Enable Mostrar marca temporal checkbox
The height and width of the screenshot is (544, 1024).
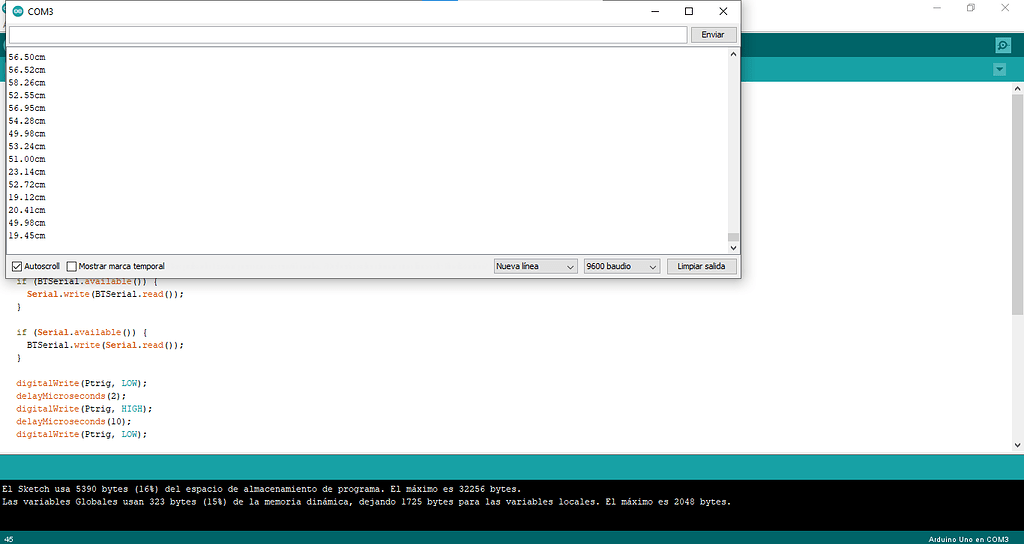tap(72, 267)
